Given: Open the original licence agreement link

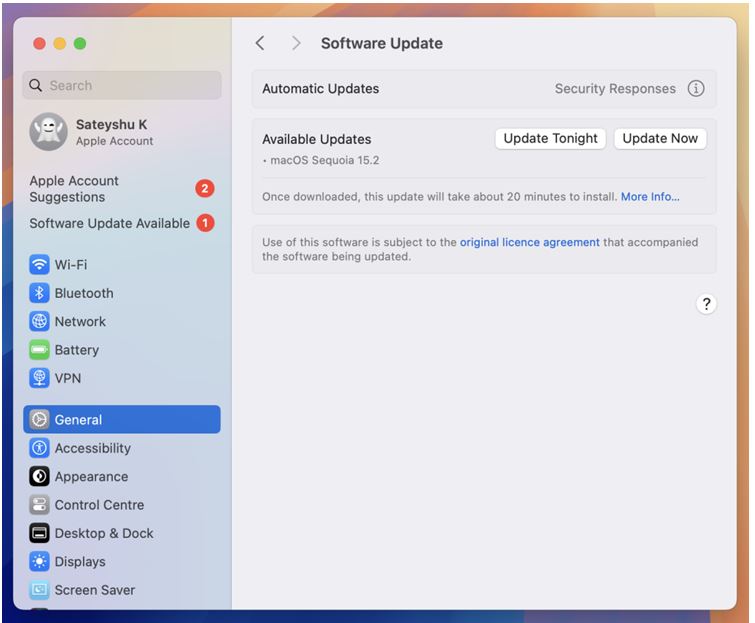Looking at the screenshot, I should 530,242.
